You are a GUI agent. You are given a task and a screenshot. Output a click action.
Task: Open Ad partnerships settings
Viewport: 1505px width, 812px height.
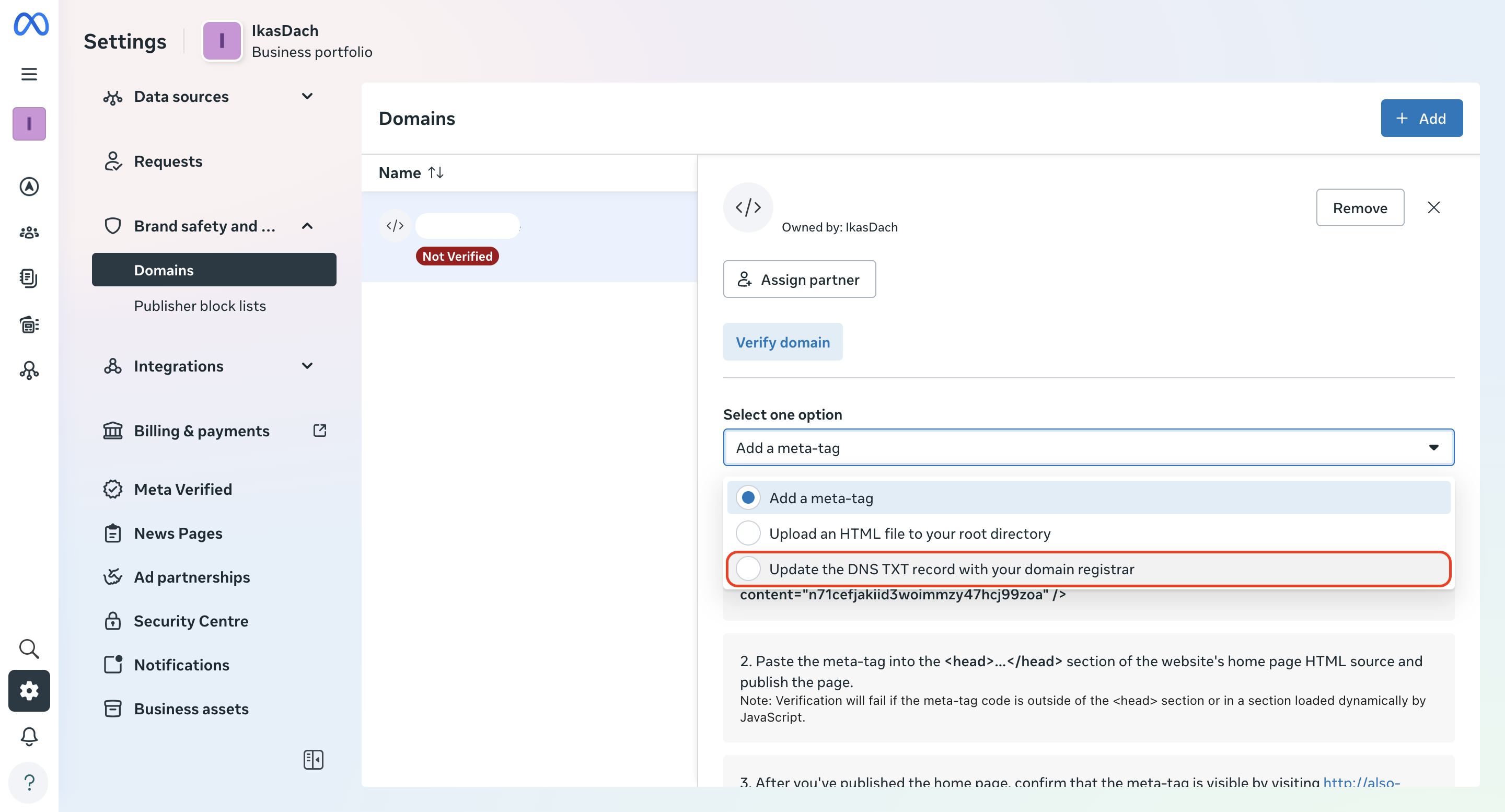point(192,577)
